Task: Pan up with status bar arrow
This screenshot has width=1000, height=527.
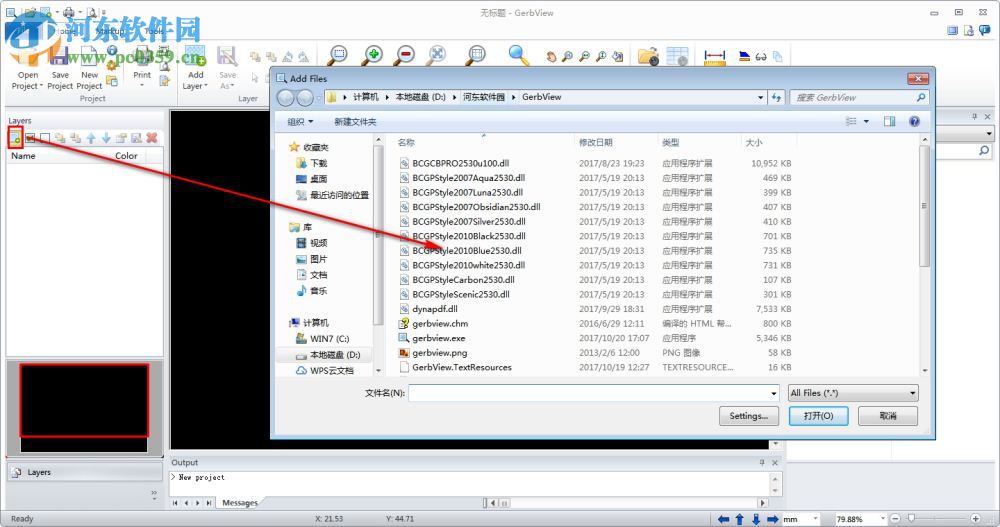Action: coord(740,519)
